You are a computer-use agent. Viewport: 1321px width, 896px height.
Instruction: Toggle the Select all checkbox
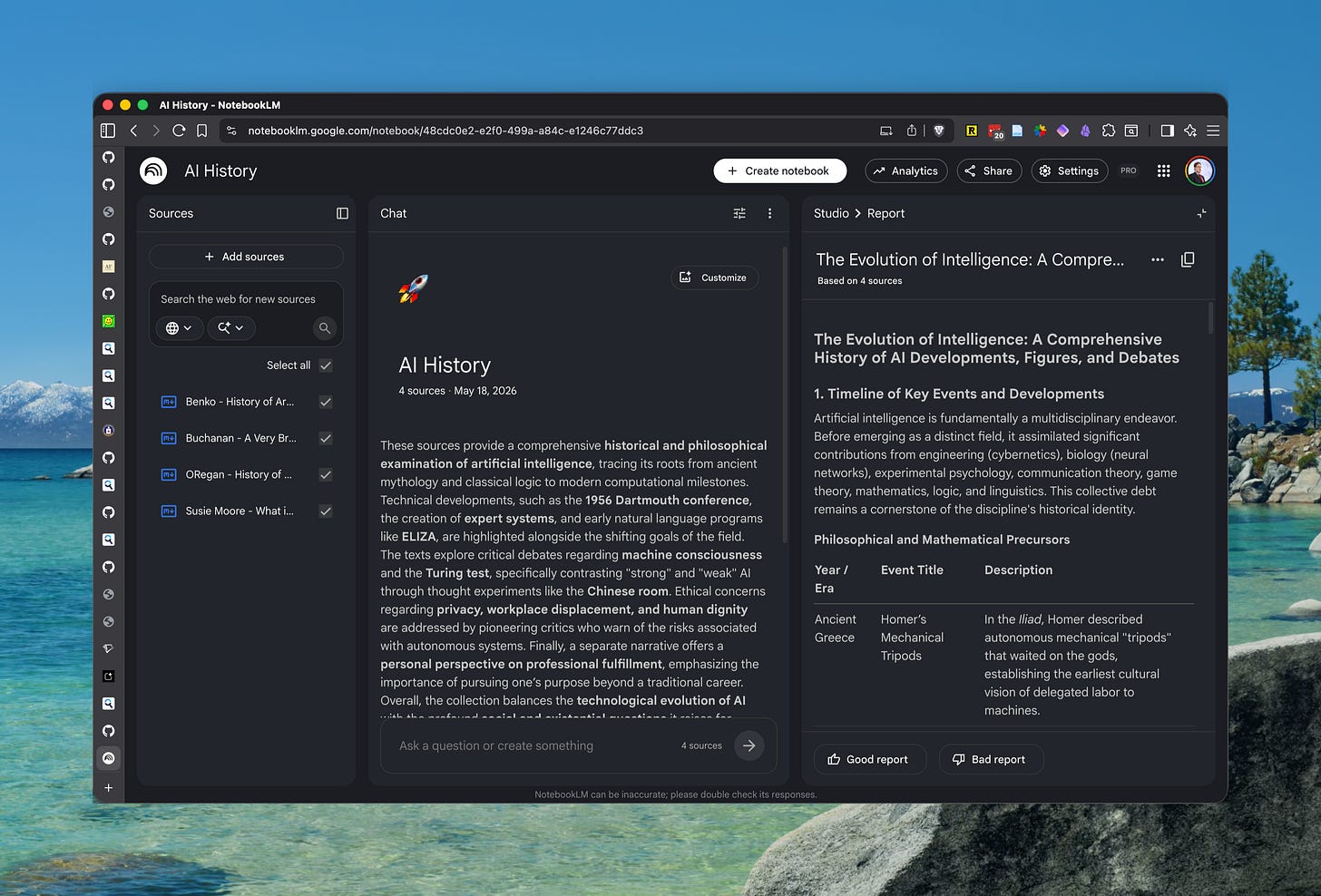coord(326,365)
